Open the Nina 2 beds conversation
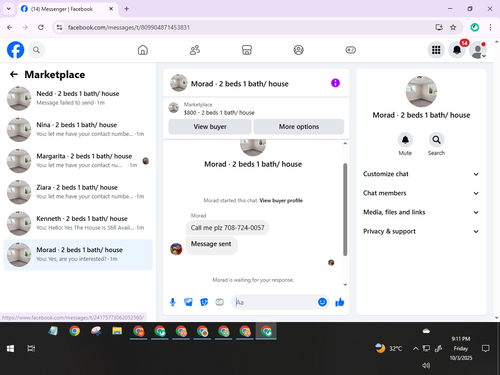This screenshot has height=375, width=500. point(78,129)
